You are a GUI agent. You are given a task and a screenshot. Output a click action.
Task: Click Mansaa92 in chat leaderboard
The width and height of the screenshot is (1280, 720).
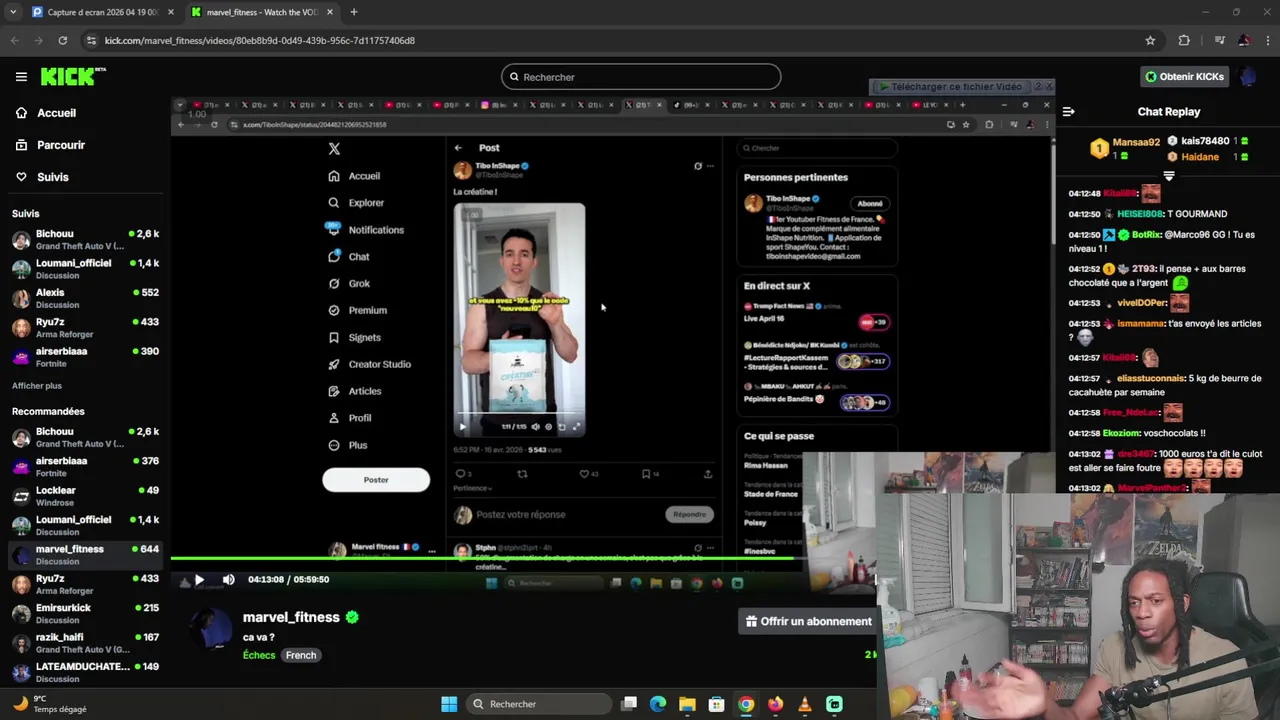pos(1136,142)
